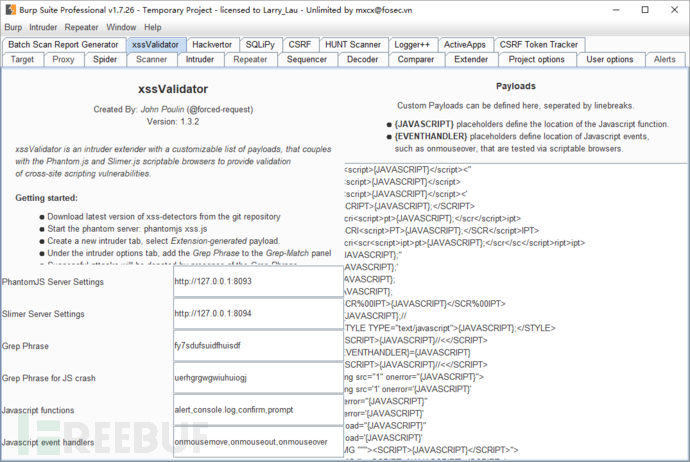690x462 pixels.
Task: Open the Intruder menu
Action: [43, 27]
